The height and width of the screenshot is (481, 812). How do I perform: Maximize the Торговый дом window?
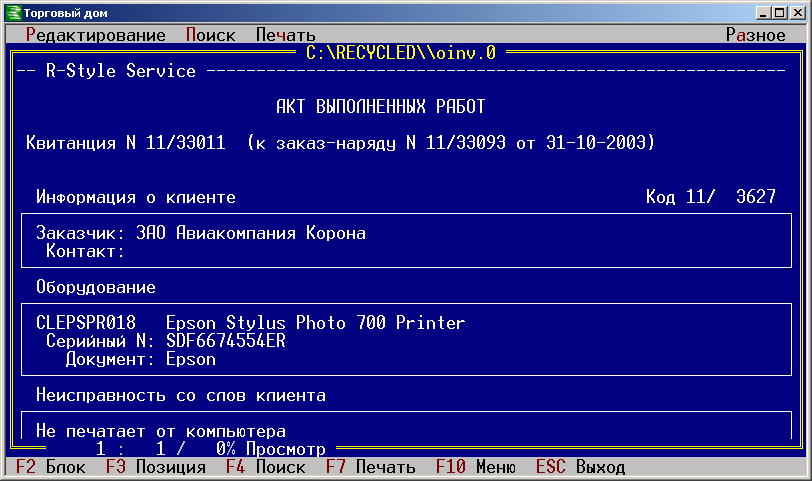click(x=779, y=13)
